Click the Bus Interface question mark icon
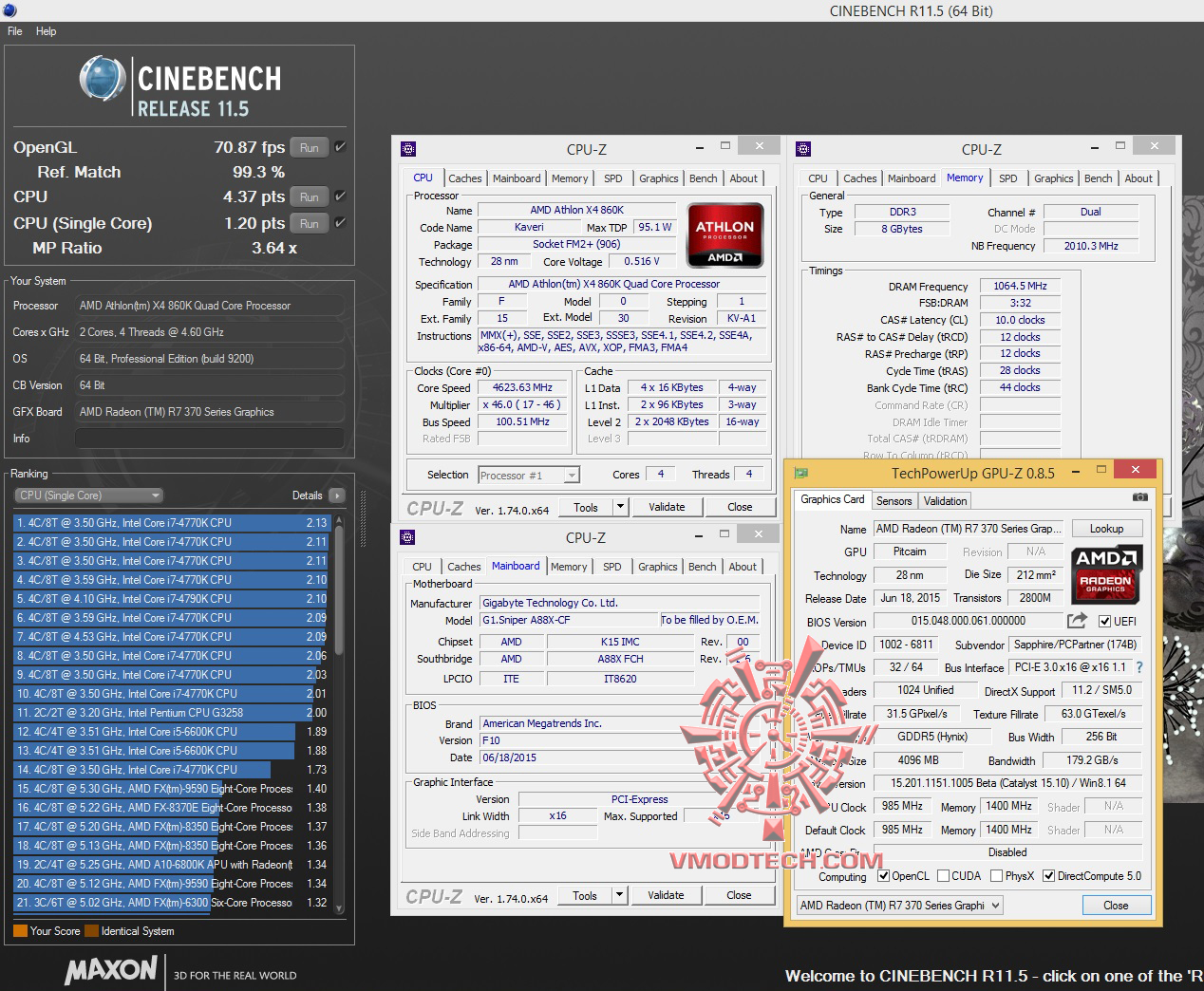This screenshot has width=1204, height=991. pyautogui.click(x=1139, y=667)
